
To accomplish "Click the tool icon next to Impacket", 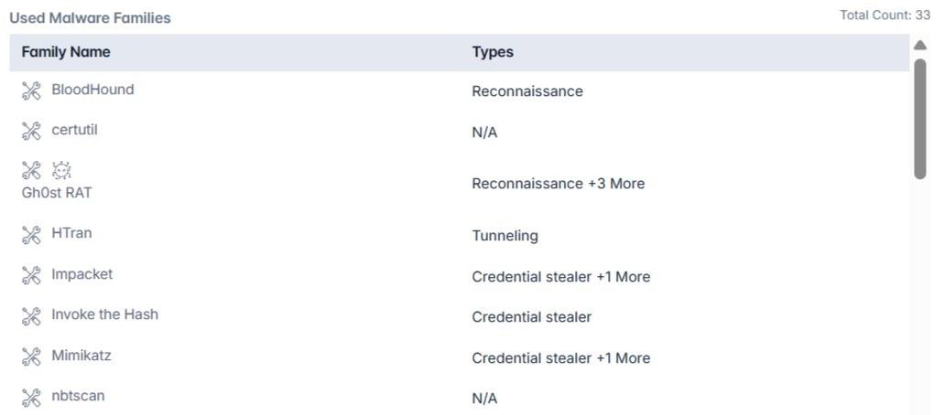I will point(31,275).
